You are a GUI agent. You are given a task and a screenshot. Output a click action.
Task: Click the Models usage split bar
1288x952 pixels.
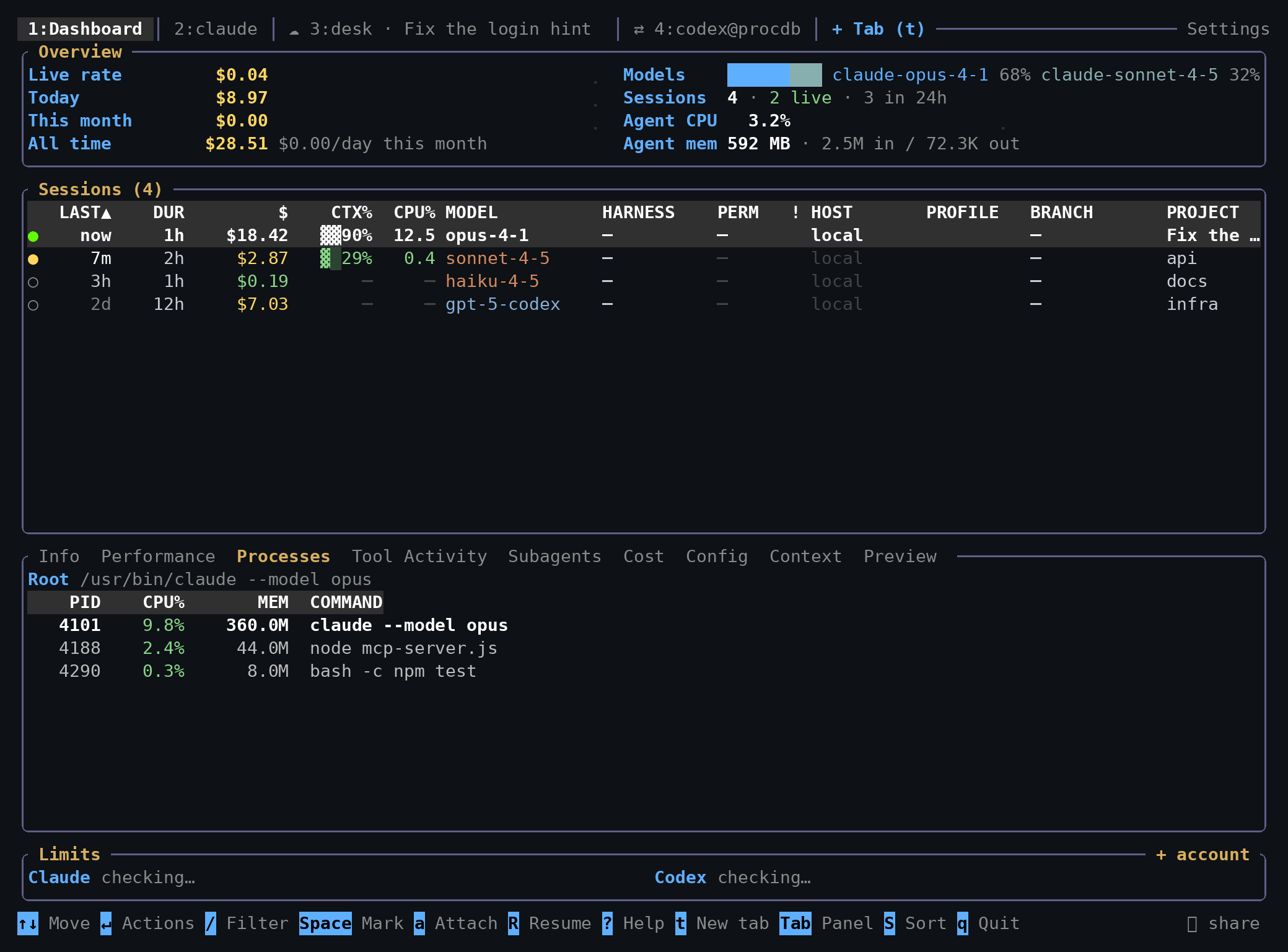pos(774,75)
